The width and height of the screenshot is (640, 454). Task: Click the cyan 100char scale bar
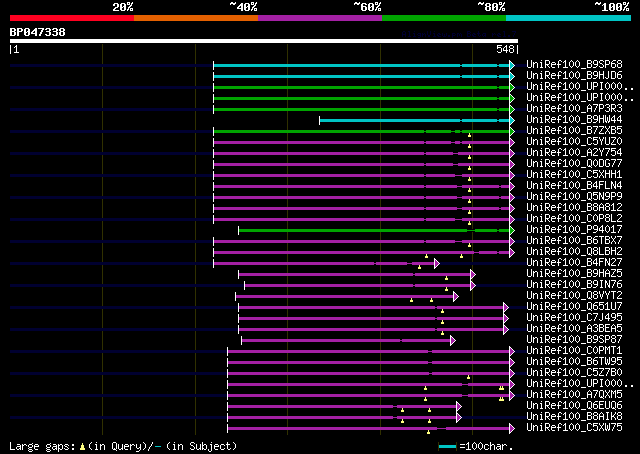tap(447, 447)
